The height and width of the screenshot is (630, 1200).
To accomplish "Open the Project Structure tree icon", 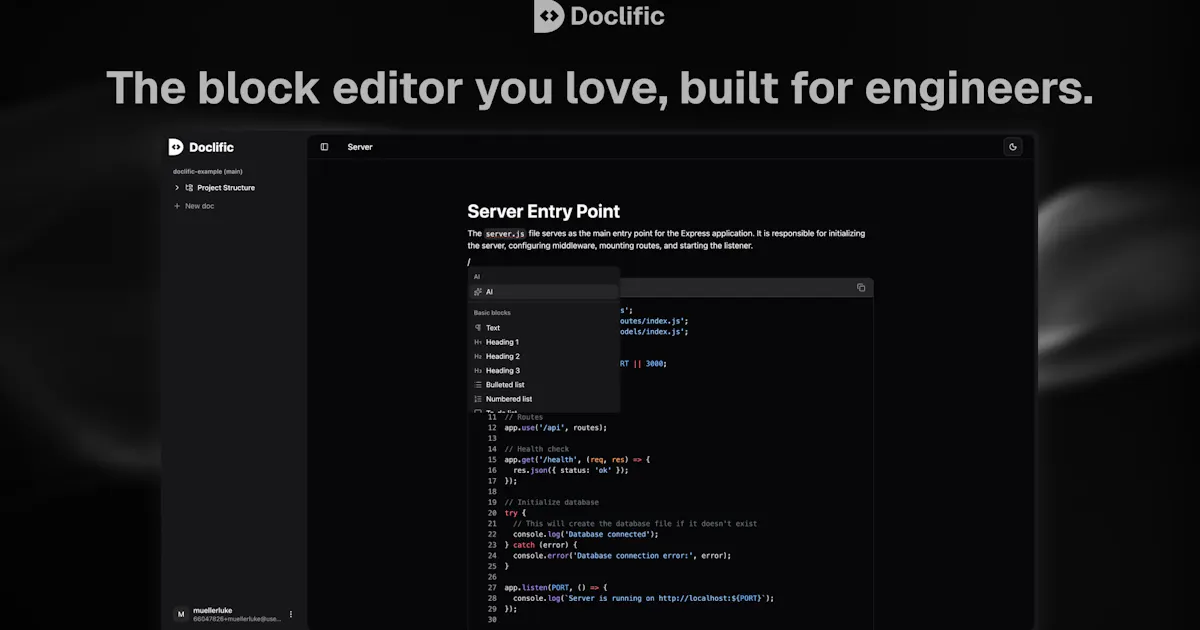I will pyautogui.click(x=189, y=187).
